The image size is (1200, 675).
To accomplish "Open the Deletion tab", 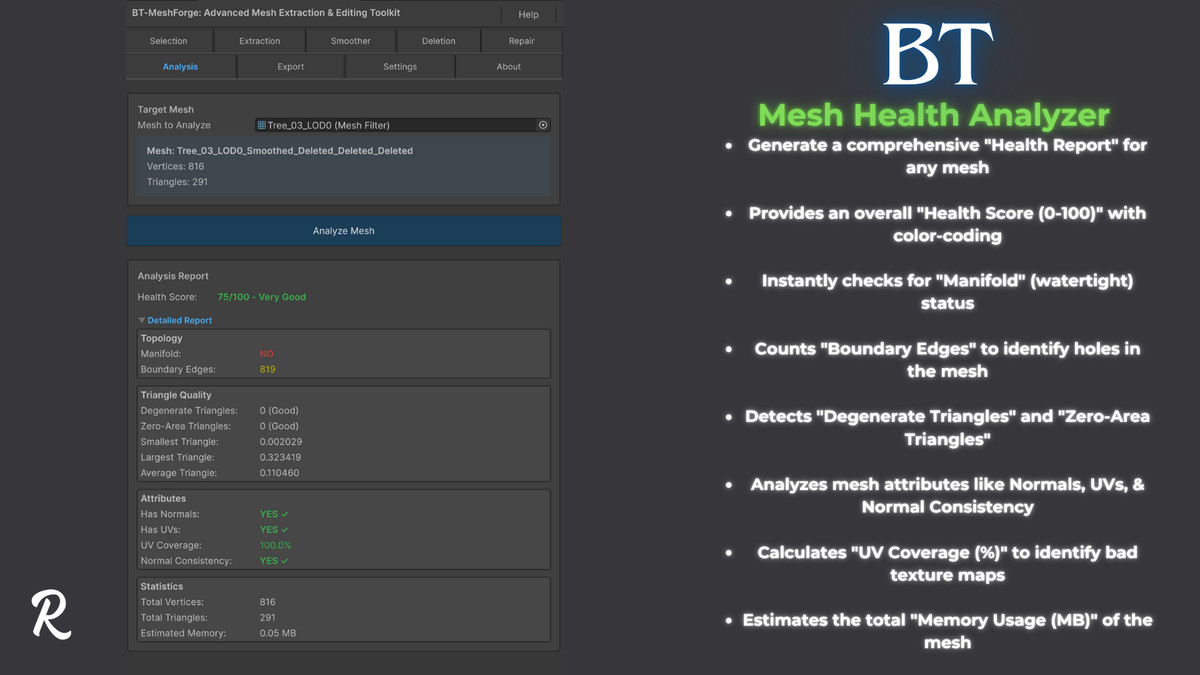I will [x=437, y=41].
